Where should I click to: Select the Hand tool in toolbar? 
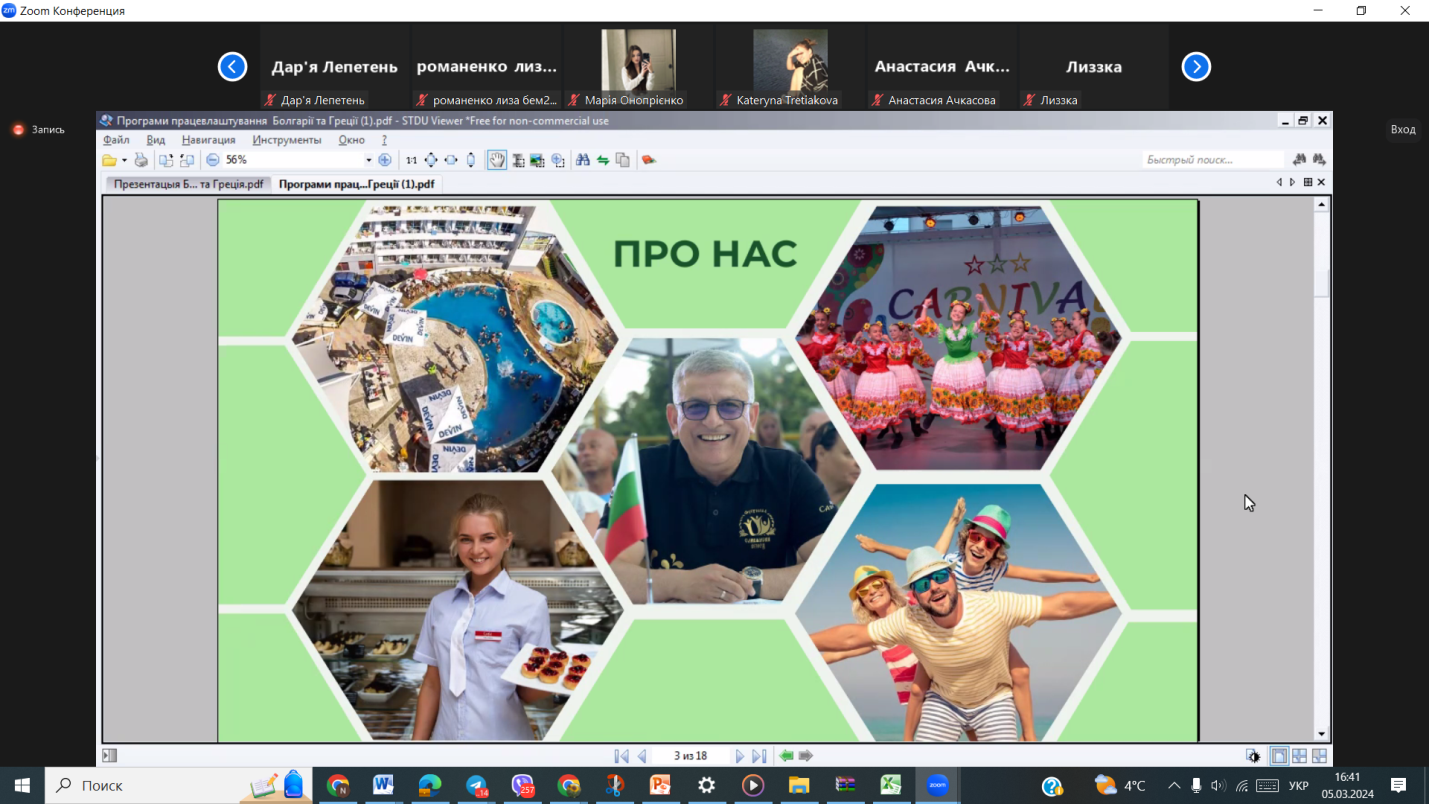click(497, 160)
